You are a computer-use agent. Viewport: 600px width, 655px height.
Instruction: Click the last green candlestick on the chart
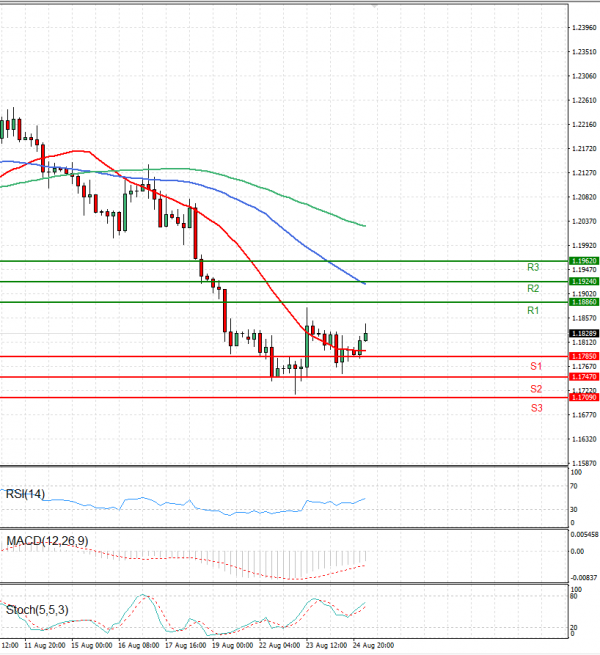(366, 337)
